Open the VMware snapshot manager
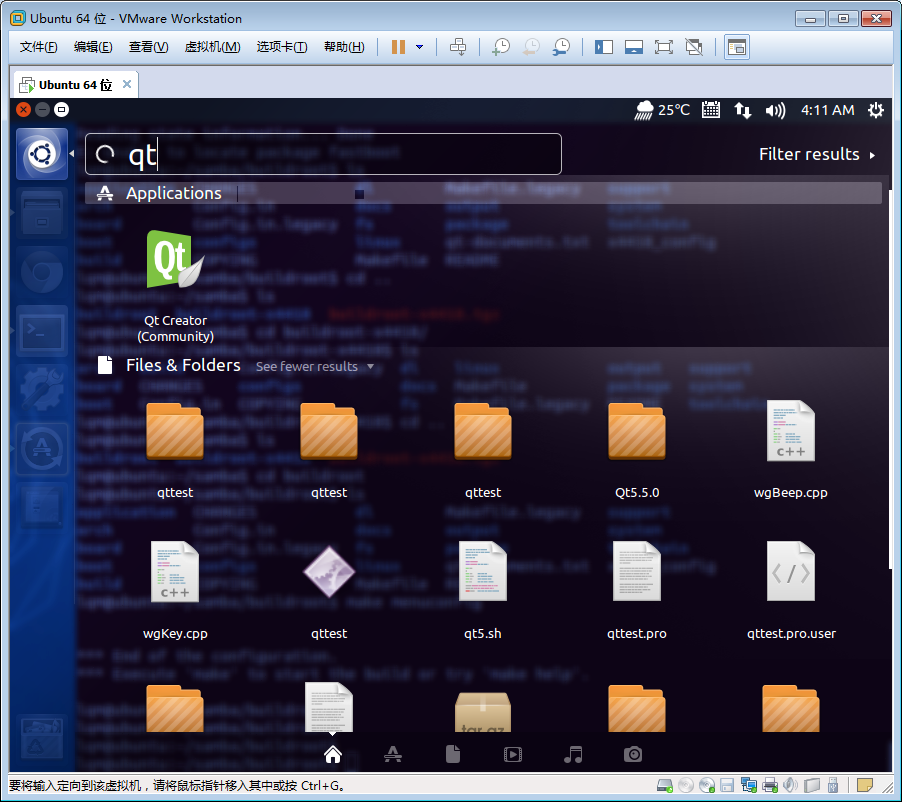This screenshot has width=902, height=802. (562, 47)
